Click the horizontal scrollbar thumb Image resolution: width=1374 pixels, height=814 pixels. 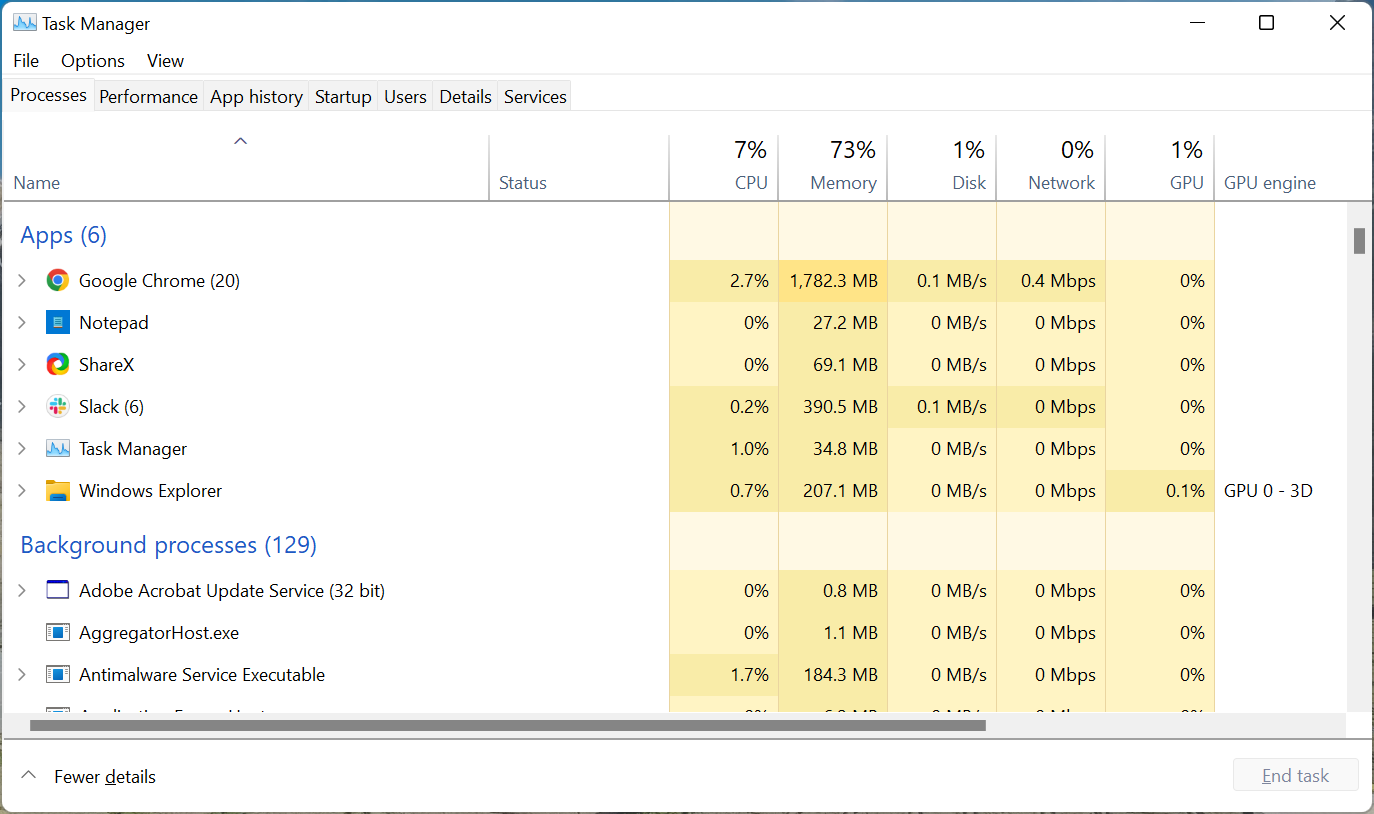coord(508,725)
